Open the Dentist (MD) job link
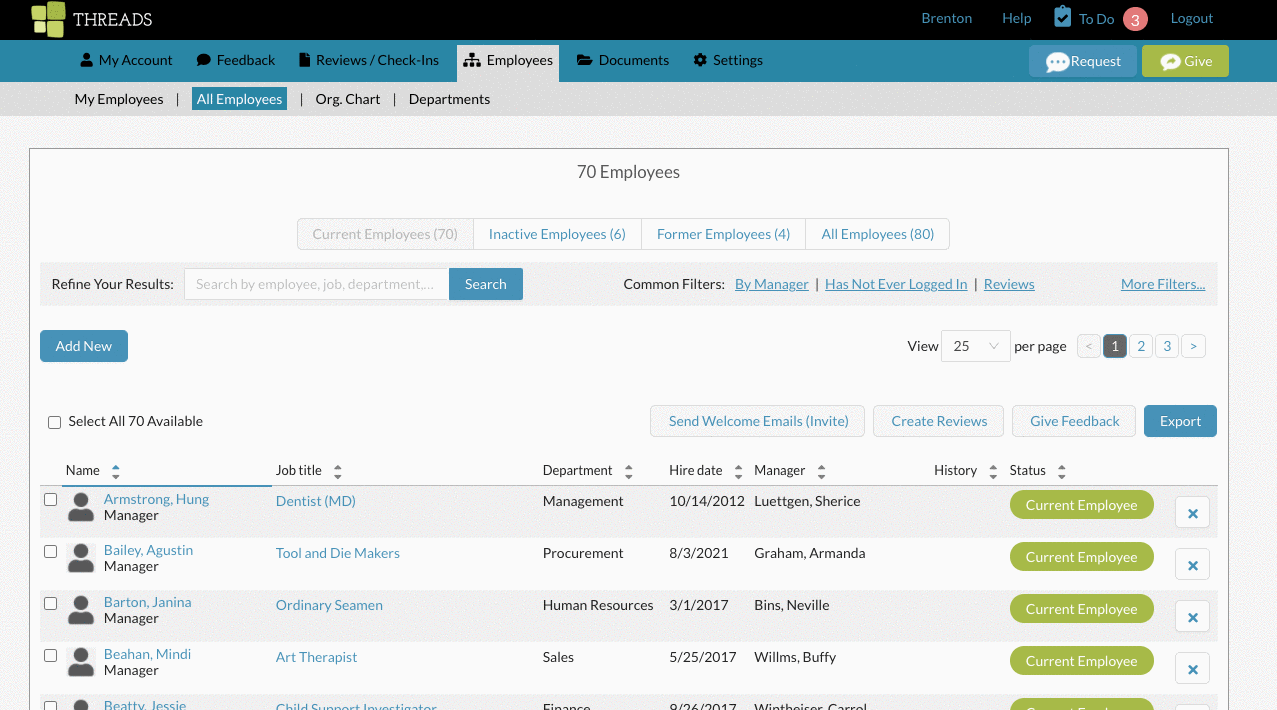Screen dimensions: 1277x710 click(x=316, y=501)
